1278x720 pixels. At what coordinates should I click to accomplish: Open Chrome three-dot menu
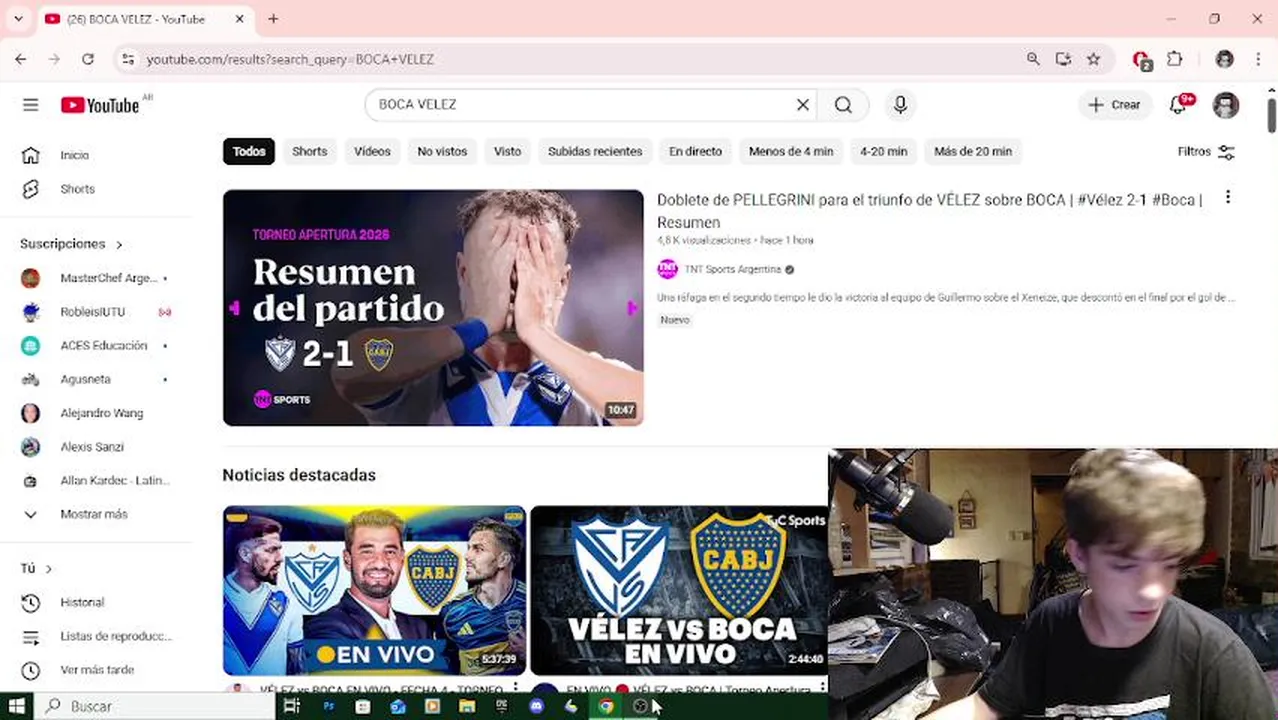click(x=1258, y=59)
